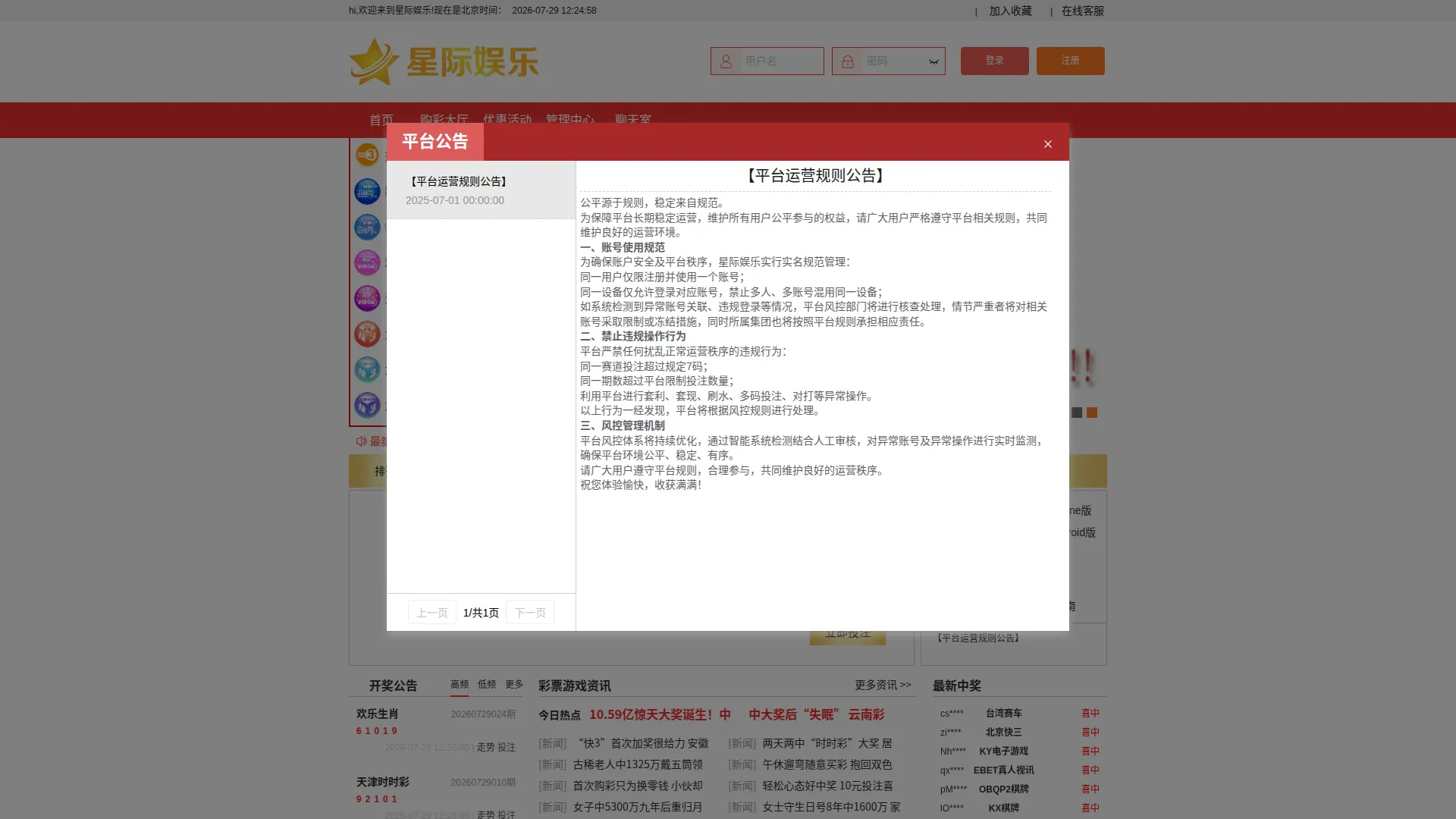Click the KY电子游戏 winner row
1456x819 pixels.
click(1019, 751)
